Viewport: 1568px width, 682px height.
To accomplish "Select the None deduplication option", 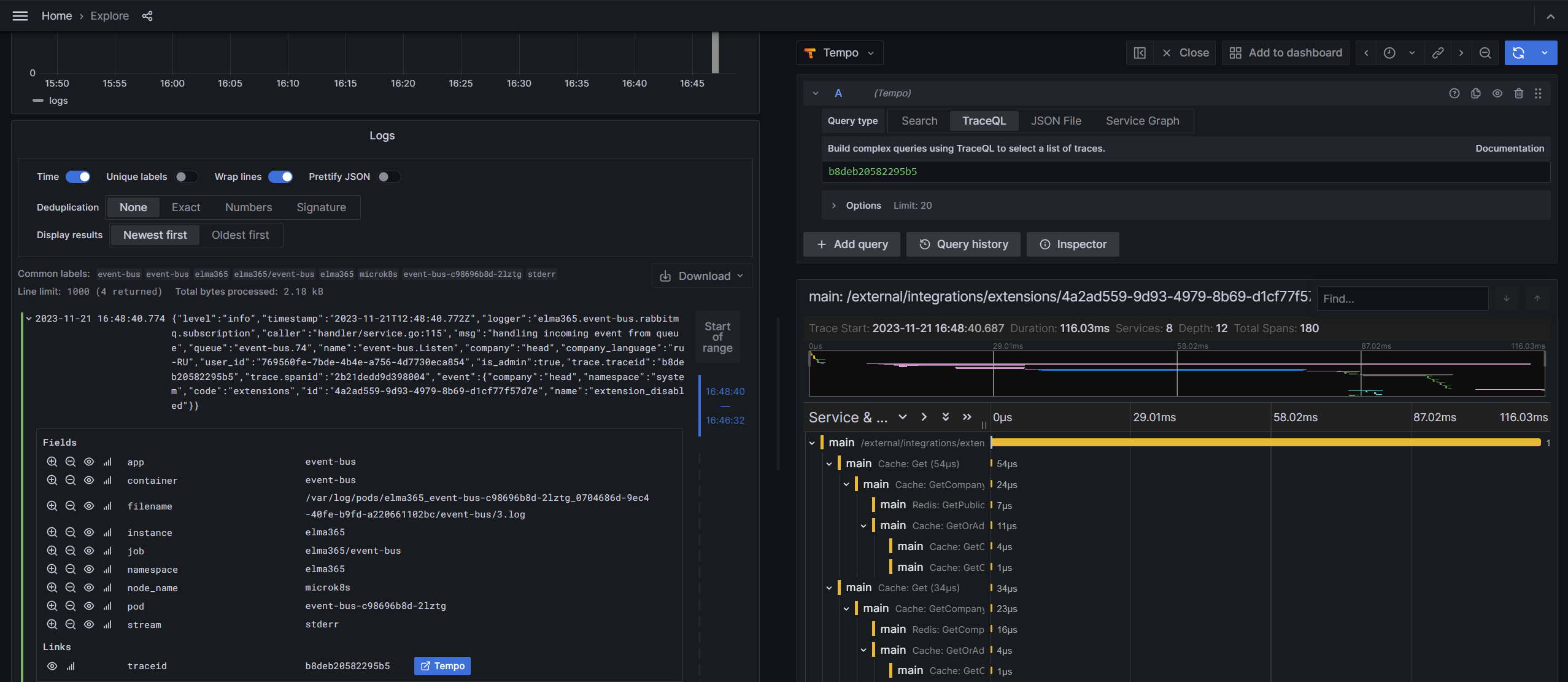I will (132, 208).
